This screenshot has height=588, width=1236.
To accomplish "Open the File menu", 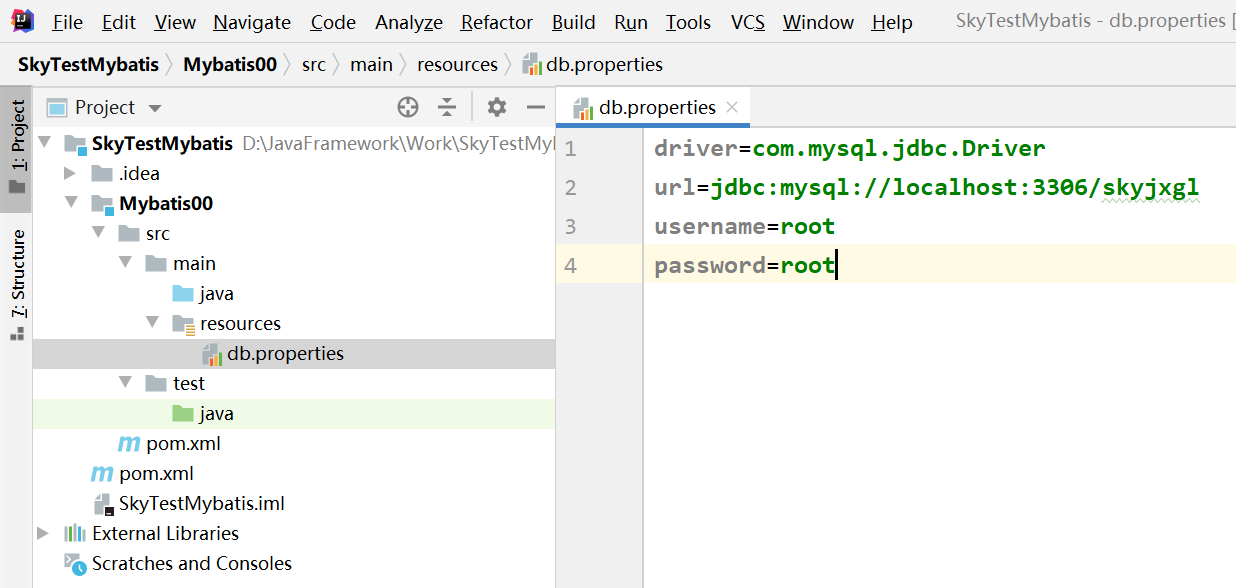I will (x=68, y=22).
